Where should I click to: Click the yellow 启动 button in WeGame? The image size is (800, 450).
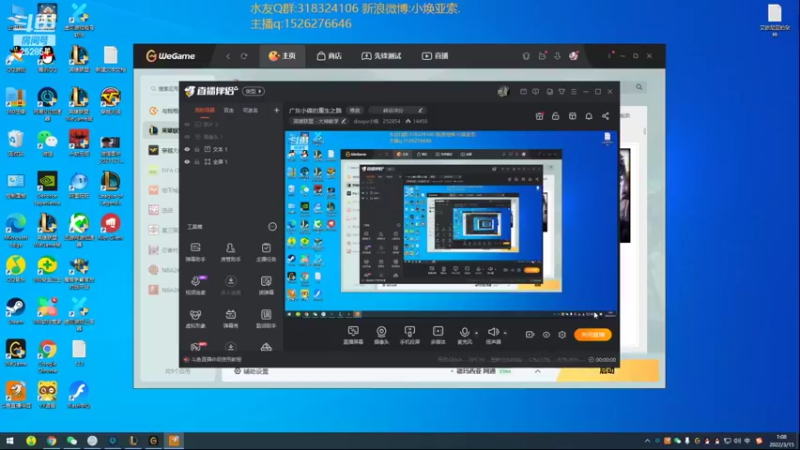click(x=607, y=371)
